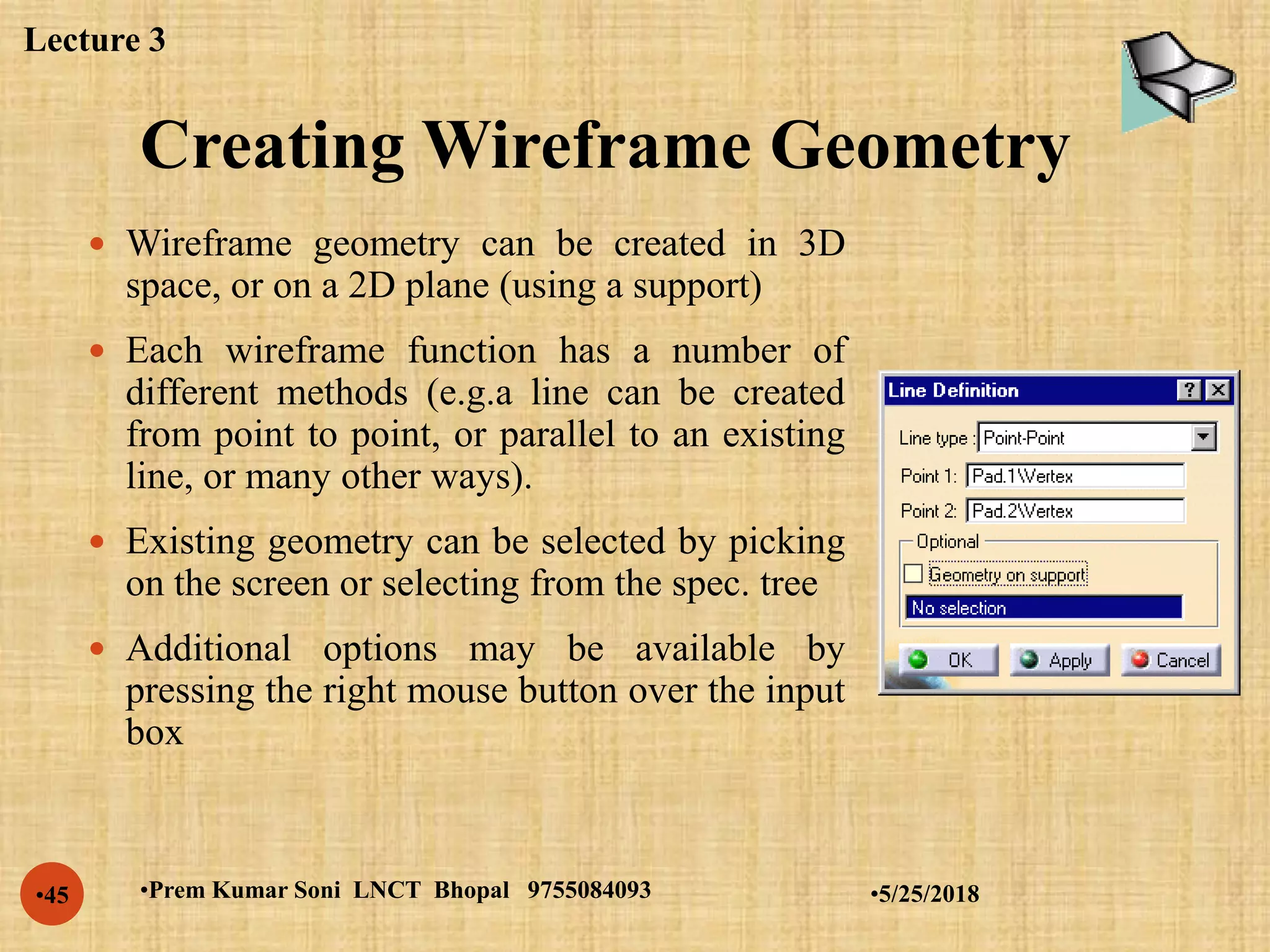The height and width of the screenshot is (952, 1270).
Task: Click the 'Line type :' label
Action: point(937,439)
